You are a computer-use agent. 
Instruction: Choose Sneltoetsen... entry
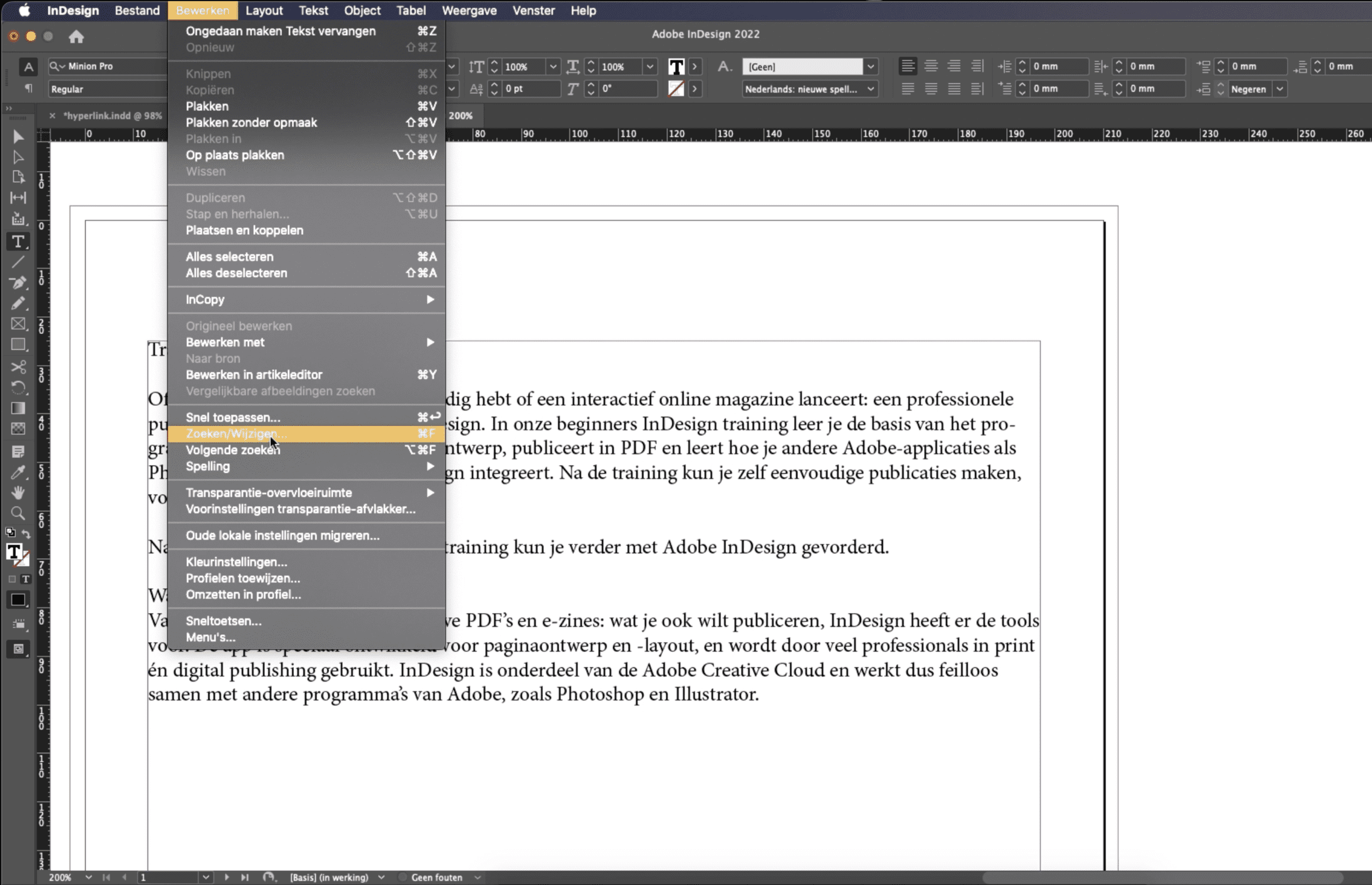tap(306, 621)
